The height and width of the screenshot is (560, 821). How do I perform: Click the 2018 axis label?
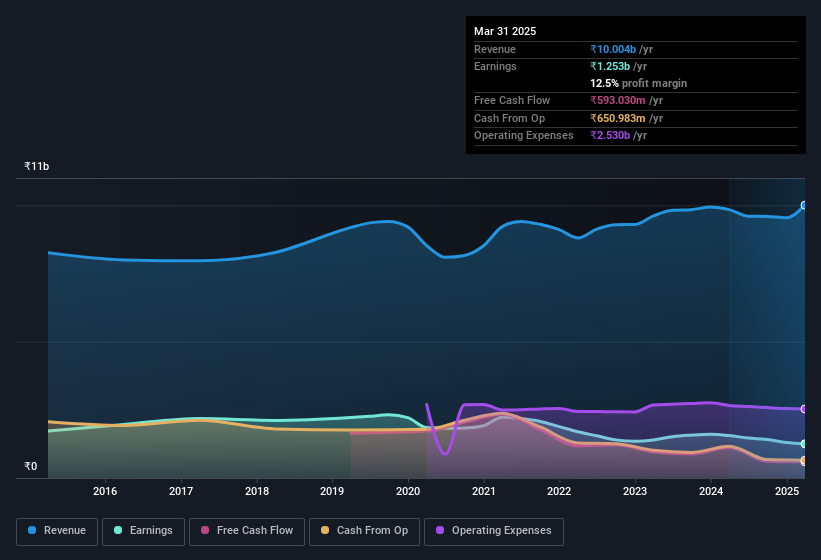[257, 491]
